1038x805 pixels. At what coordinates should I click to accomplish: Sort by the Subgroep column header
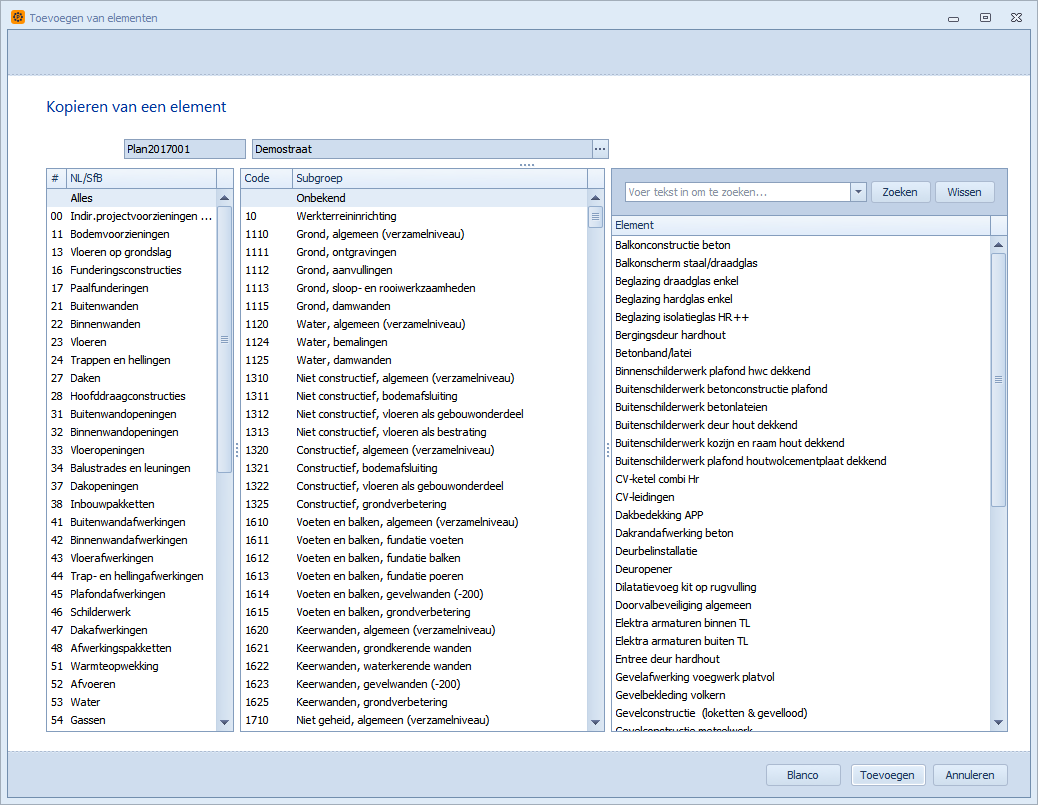pyautogui.click(x=440, y=178)
